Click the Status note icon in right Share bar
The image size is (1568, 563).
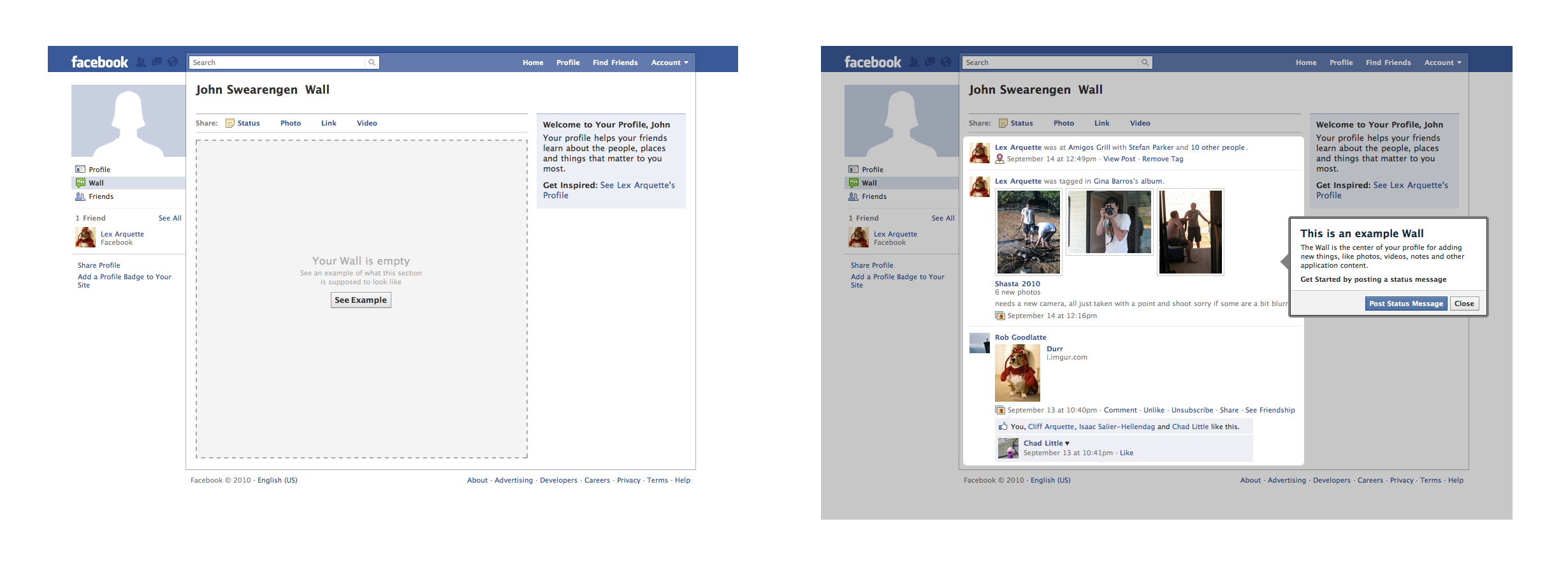(1003, 123)
